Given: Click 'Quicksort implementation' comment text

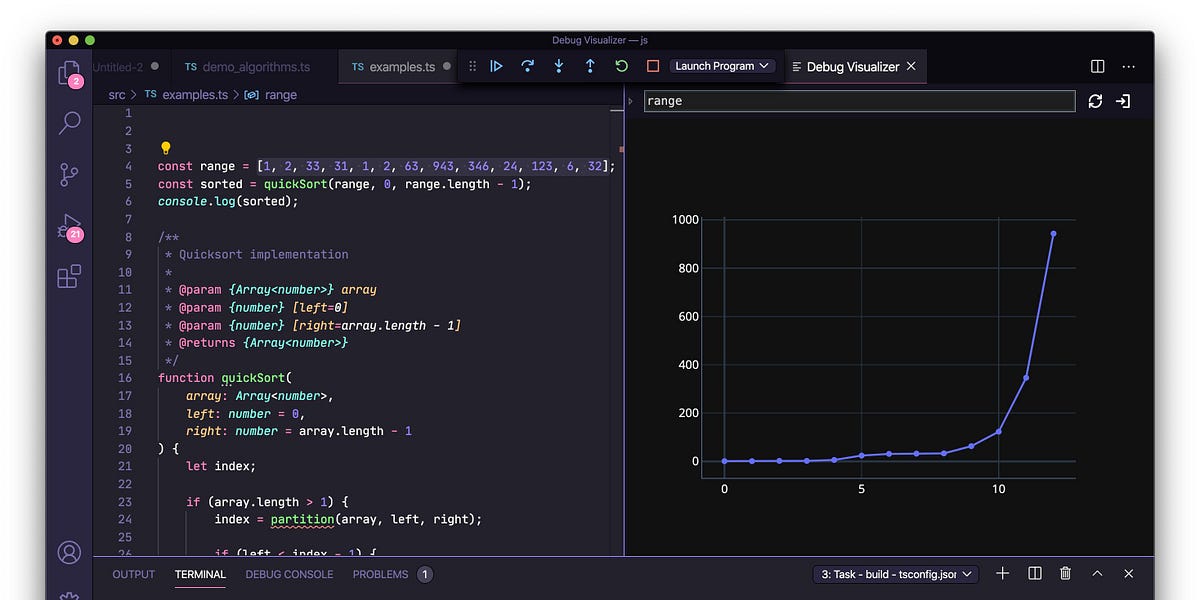Looking at the screenshot, I should 264,254.
